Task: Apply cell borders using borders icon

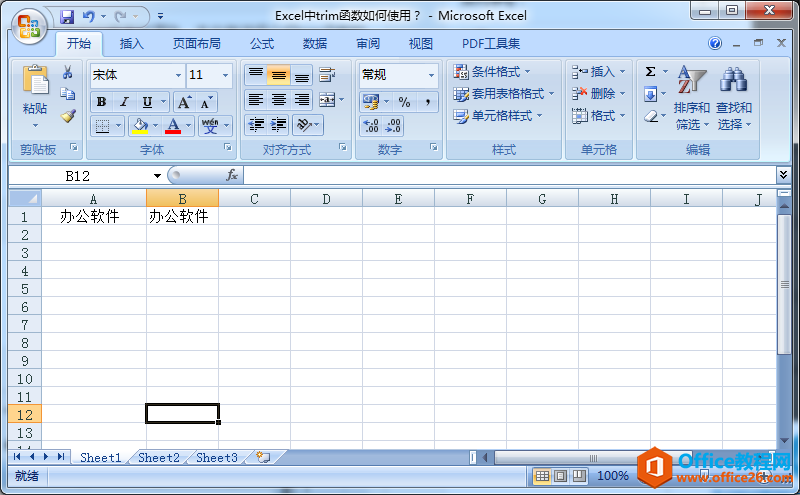Action: point(103,126)
